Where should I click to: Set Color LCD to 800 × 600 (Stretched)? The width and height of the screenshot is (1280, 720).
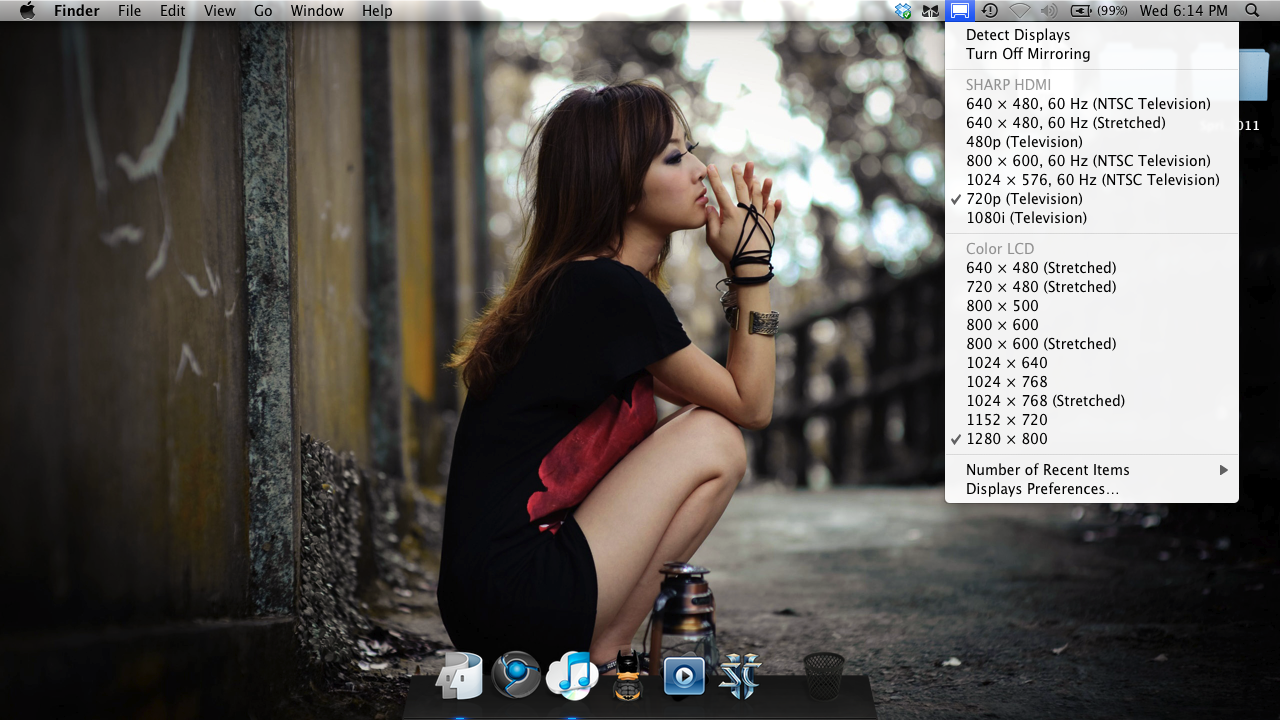click(x=1092, y=344)
